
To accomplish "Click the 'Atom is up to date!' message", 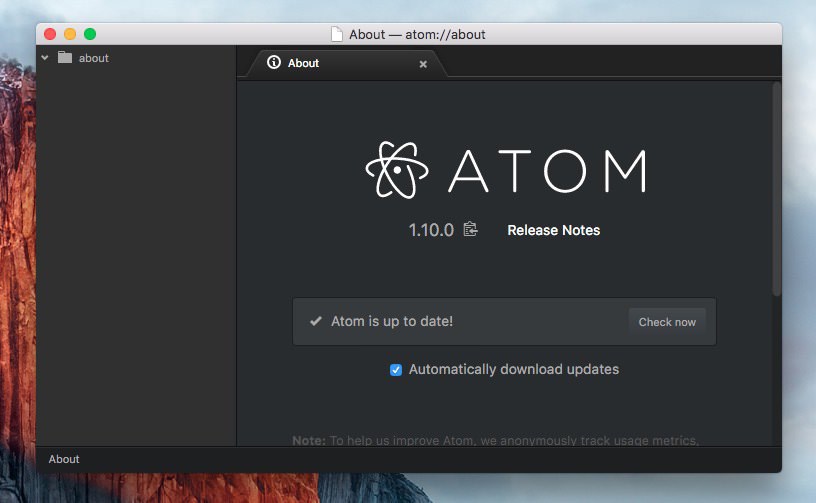I will click(392, 321).
